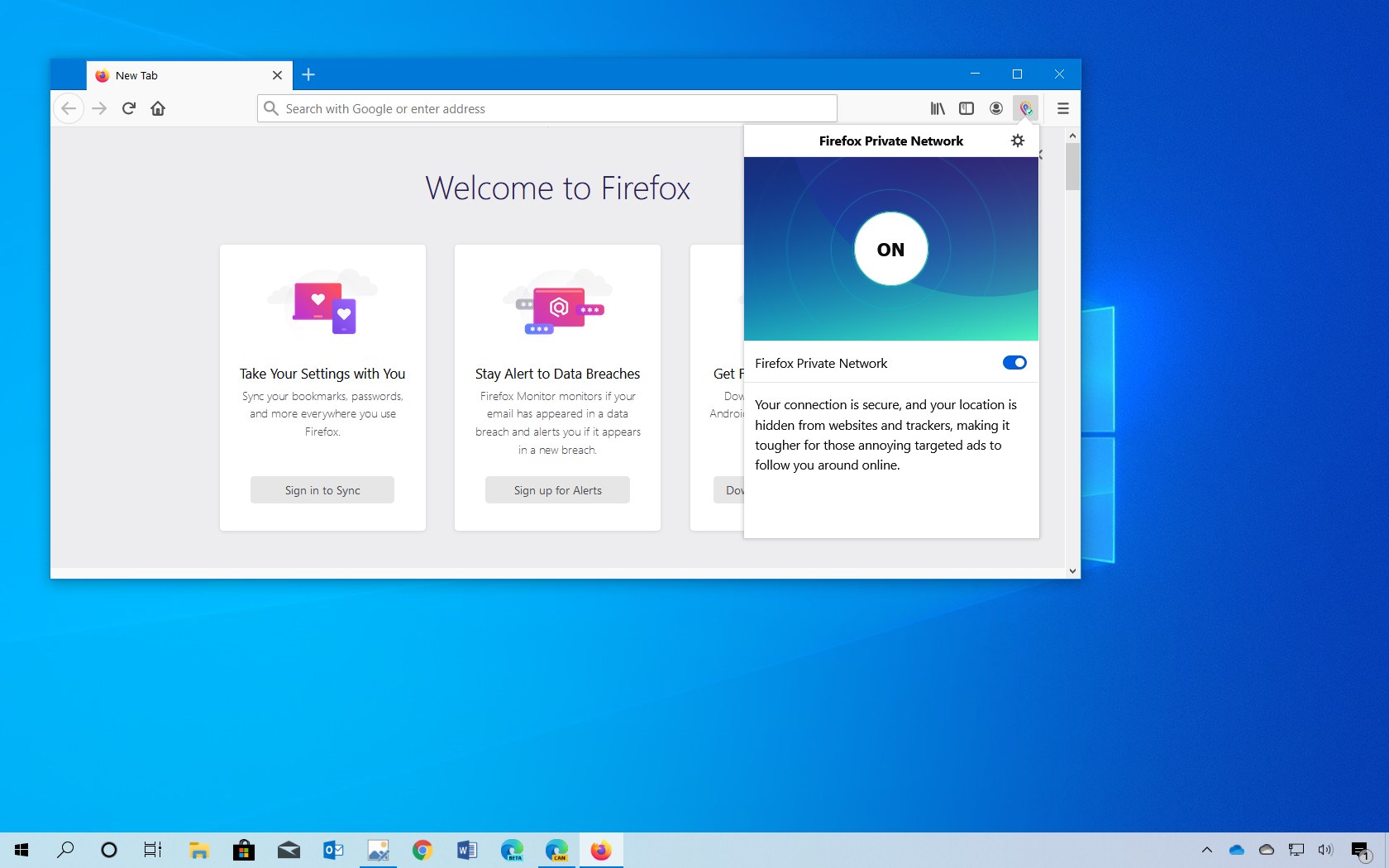The width and height of the screenshot is (1389, 868).
Task: Open Microsoft Word from taskbar
Action: click(467, 850)
